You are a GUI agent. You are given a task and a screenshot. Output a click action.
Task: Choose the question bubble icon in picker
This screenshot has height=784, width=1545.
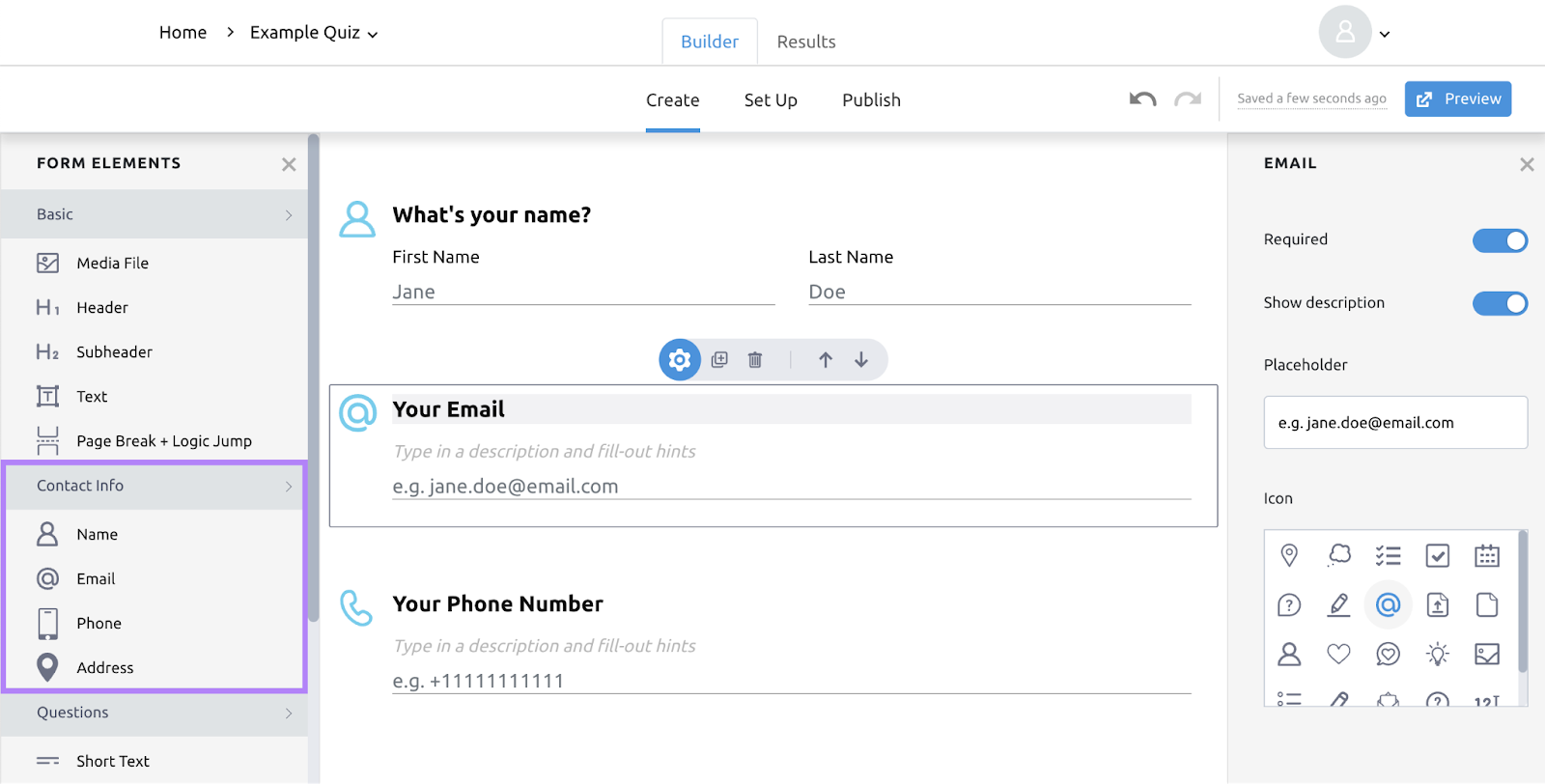pos(1289,605)
